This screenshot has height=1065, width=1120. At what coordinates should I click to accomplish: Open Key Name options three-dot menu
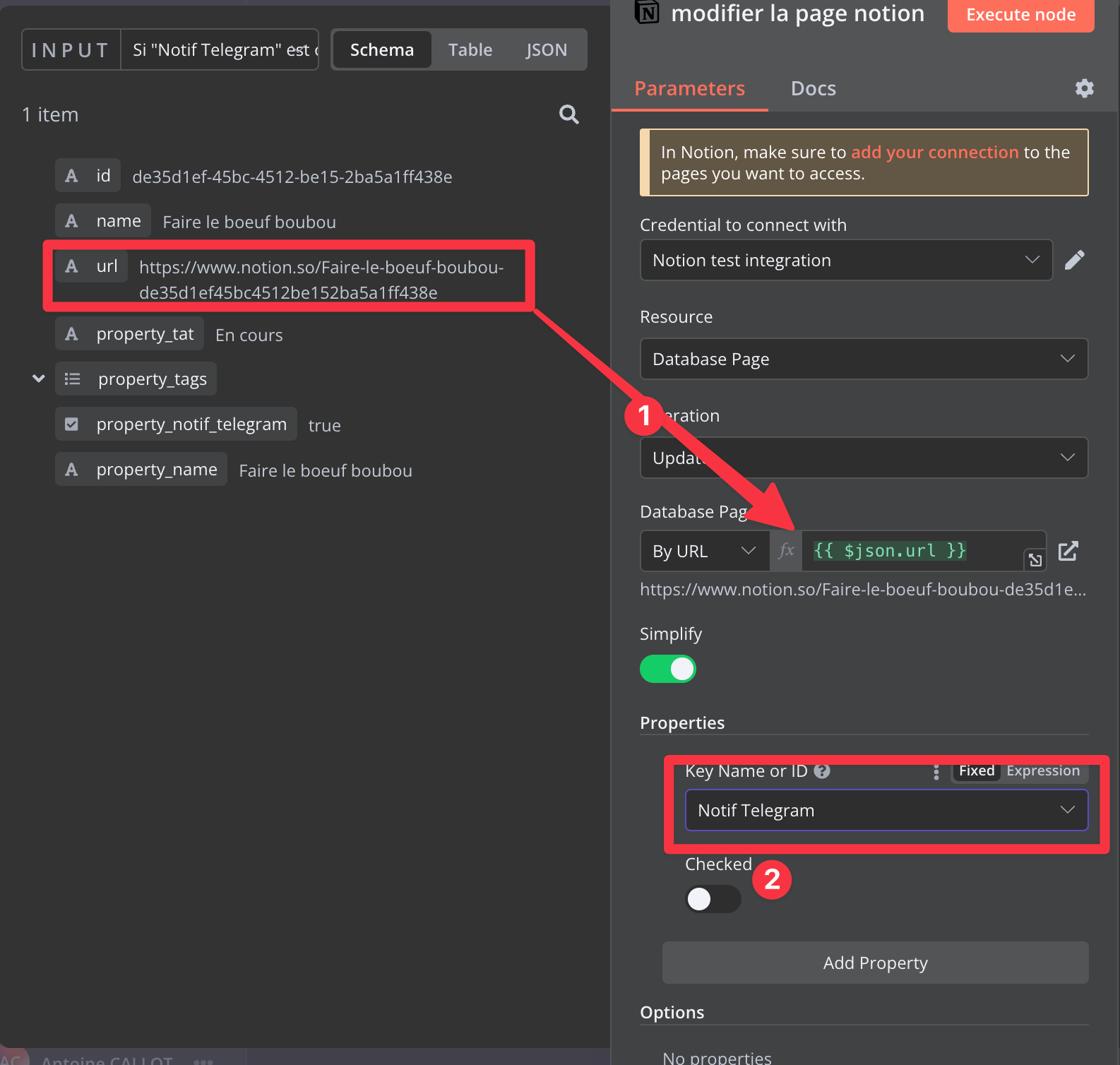936,772
